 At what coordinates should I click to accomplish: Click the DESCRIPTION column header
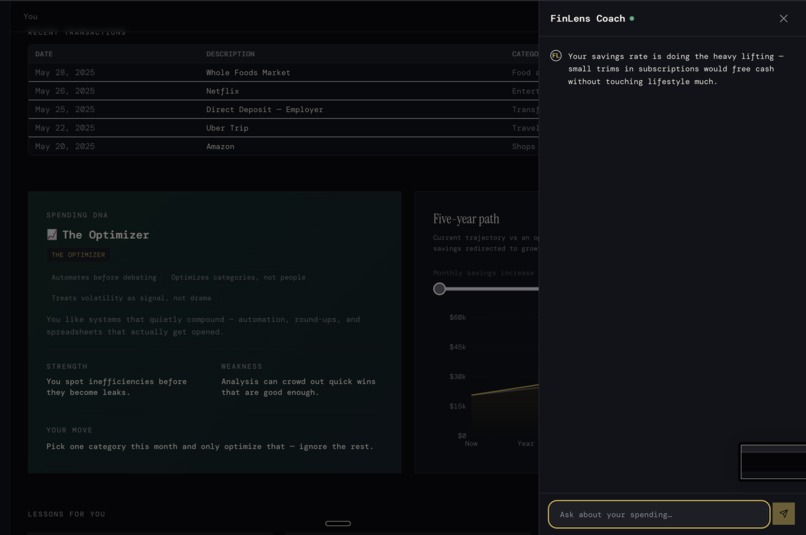pyautogui.click(x=230, y=54)
